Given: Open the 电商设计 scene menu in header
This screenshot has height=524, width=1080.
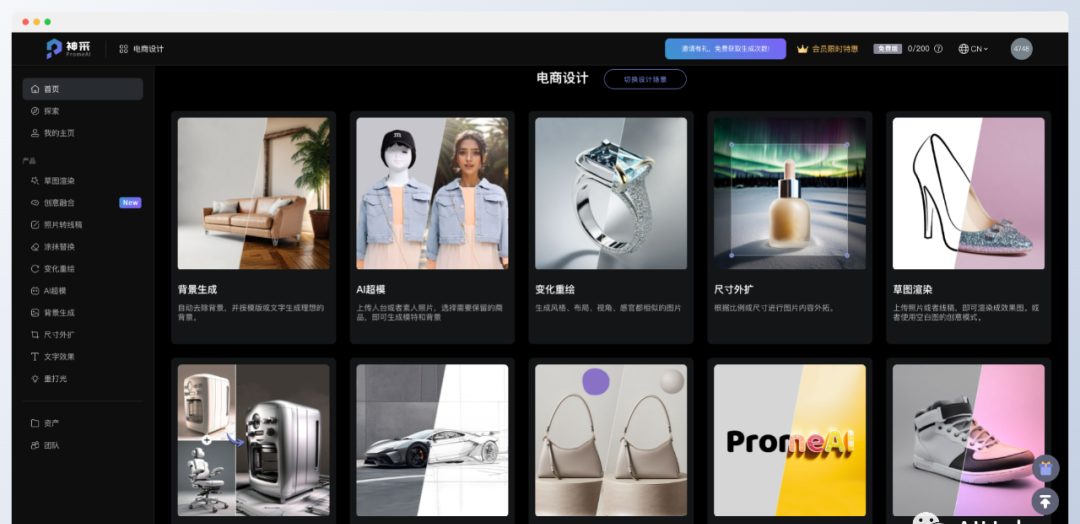Looking at the screenshot, I should (141, 49).
